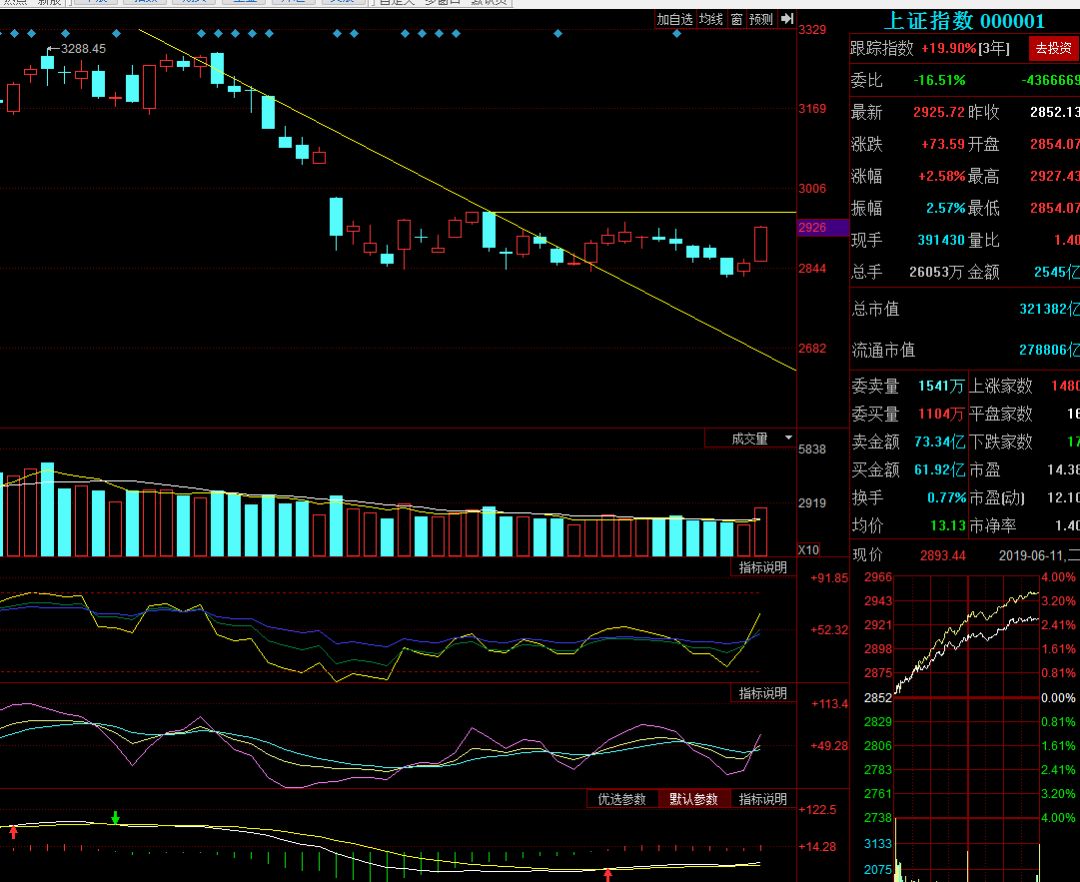Viewport: 1080px width, 882px height.
Task: Add the index via 加自选
Action: point(674,19)
